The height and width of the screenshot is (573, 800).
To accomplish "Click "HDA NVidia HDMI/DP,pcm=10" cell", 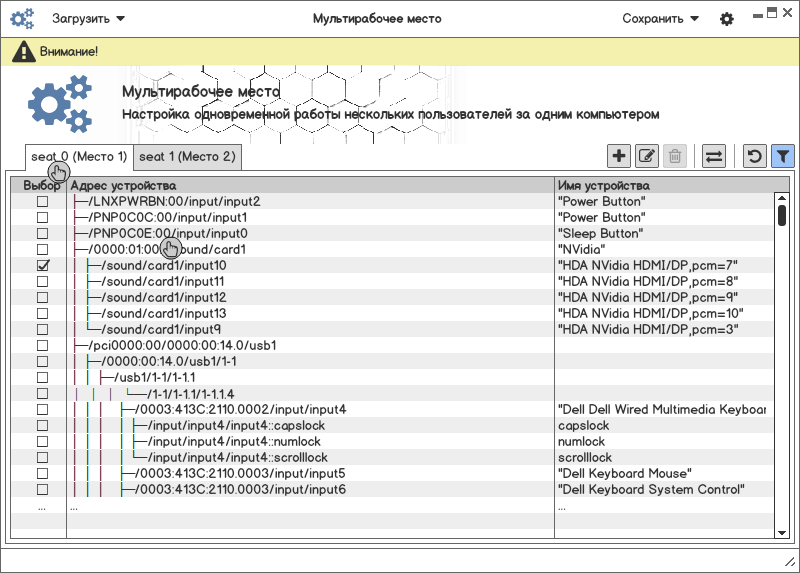I will 651,313.
